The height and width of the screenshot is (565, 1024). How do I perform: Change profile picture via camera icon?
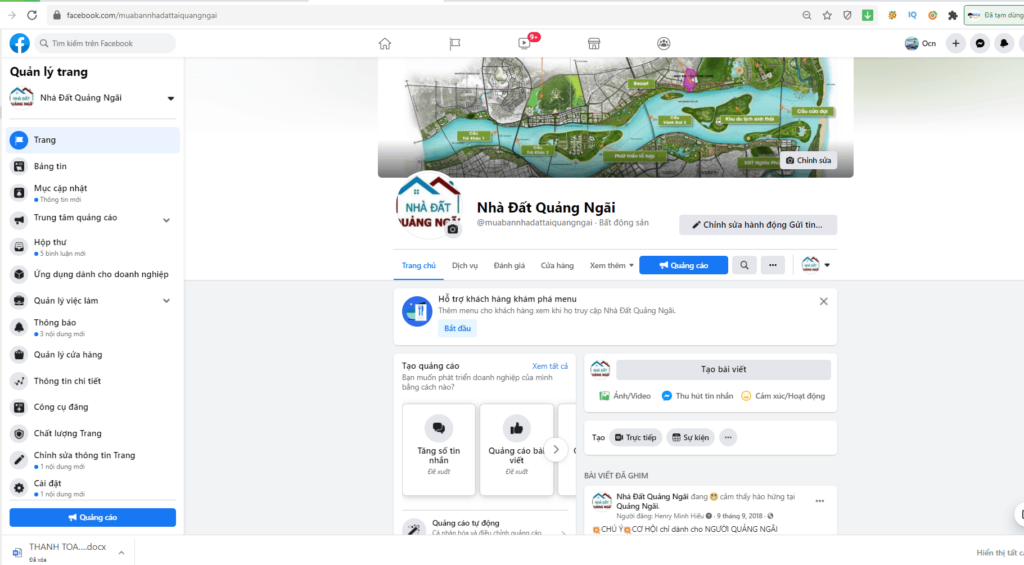click(453, 229)
